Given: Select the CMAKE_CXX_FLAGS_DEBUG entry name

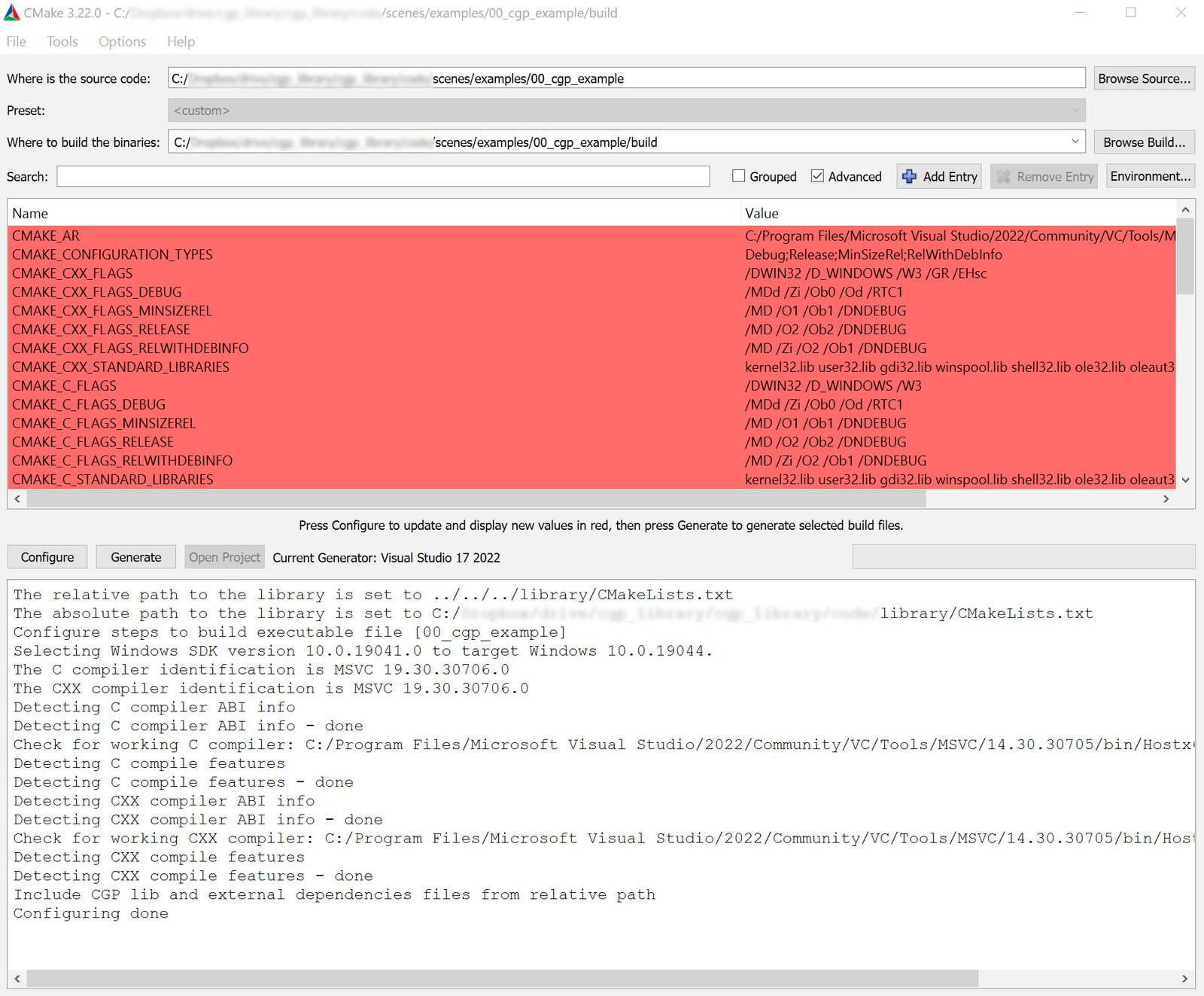Looking at the screenshot, I should (x=96, y=292).
